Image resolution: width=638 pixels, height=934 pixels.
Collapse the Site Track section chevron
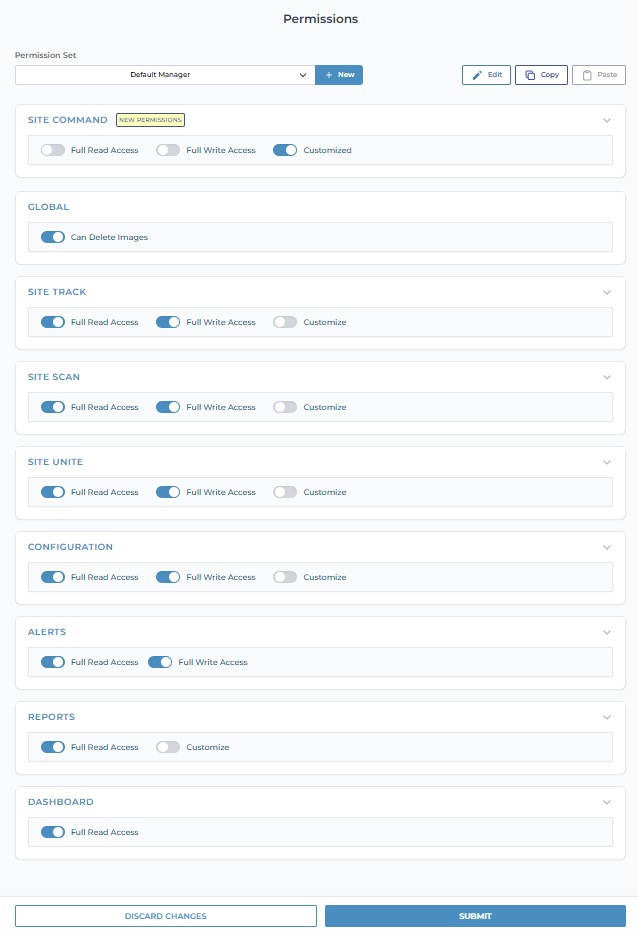(x=606, y=292)
